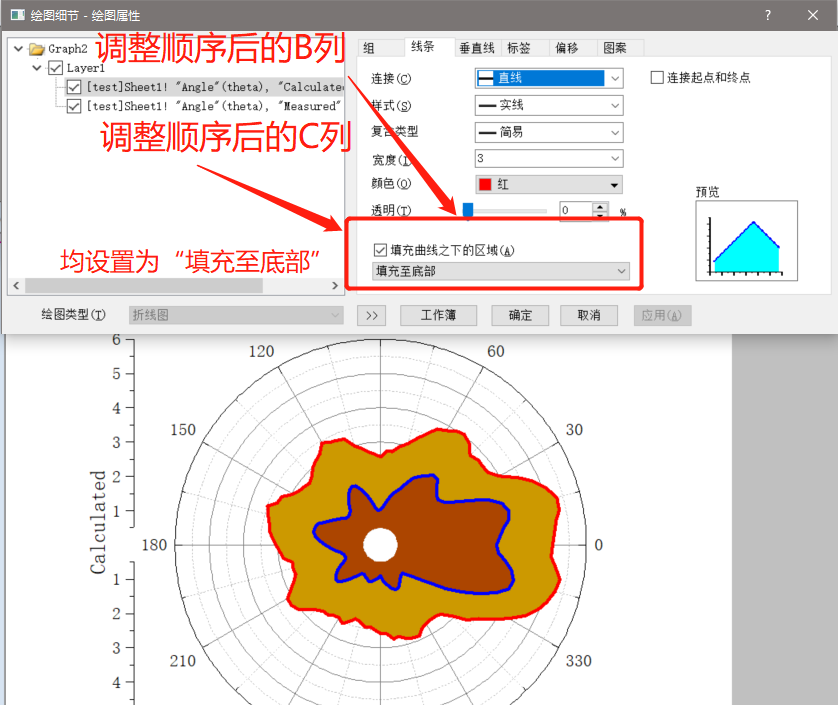838x705 pixels.
Task: Uncheck the Measured plot checkbox
Action: (74, 106)
